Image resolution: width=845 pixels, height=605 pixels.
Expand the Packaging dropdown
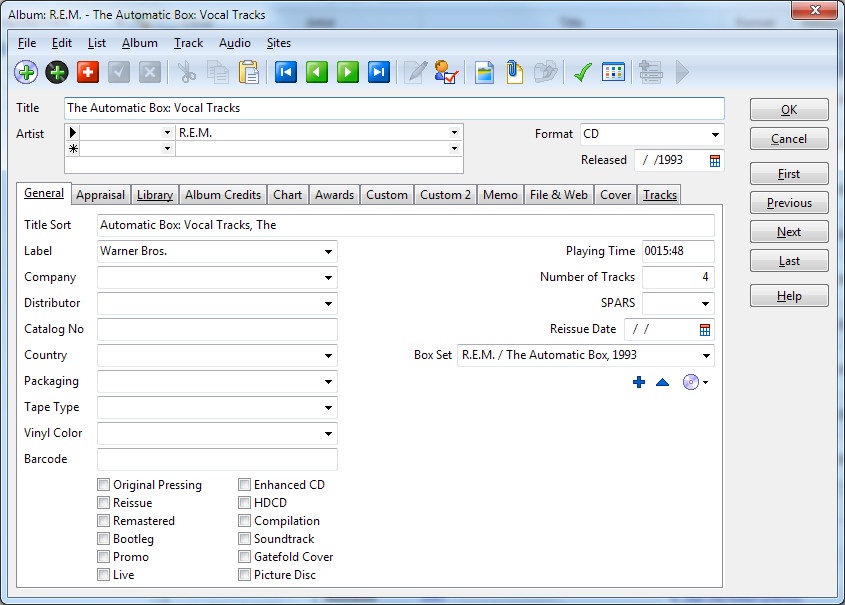(x=328, y=381)
